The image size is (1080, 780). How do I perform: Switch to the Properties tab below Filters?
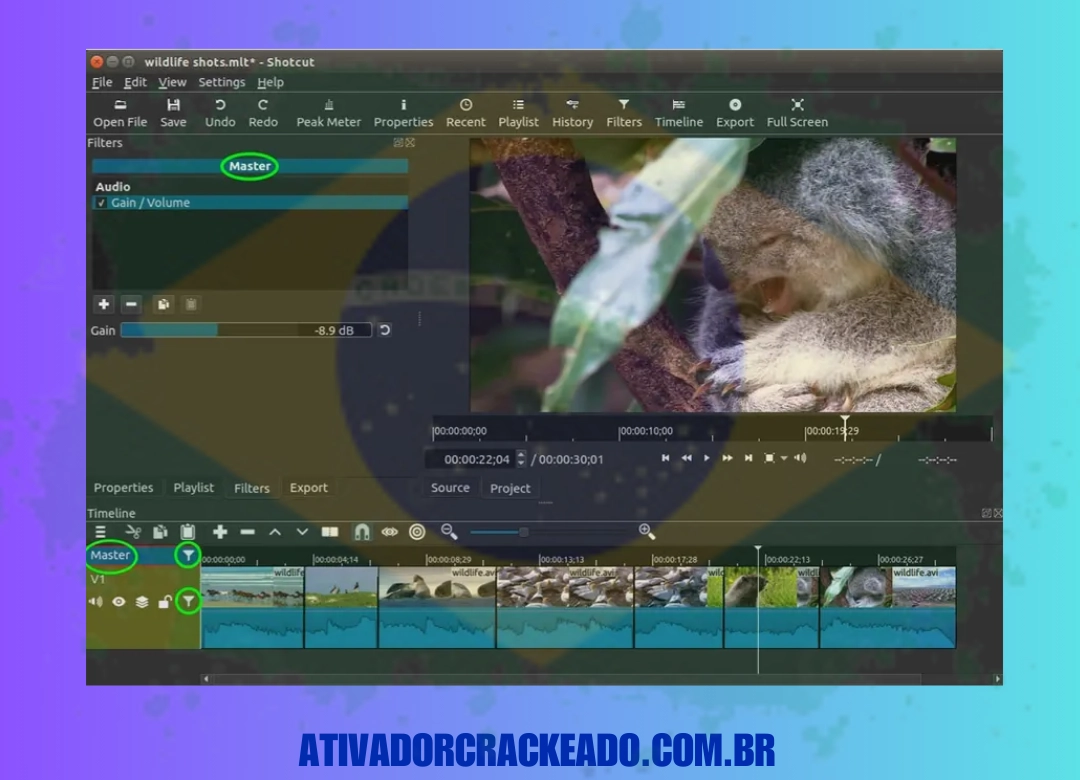tap(123, 488)
